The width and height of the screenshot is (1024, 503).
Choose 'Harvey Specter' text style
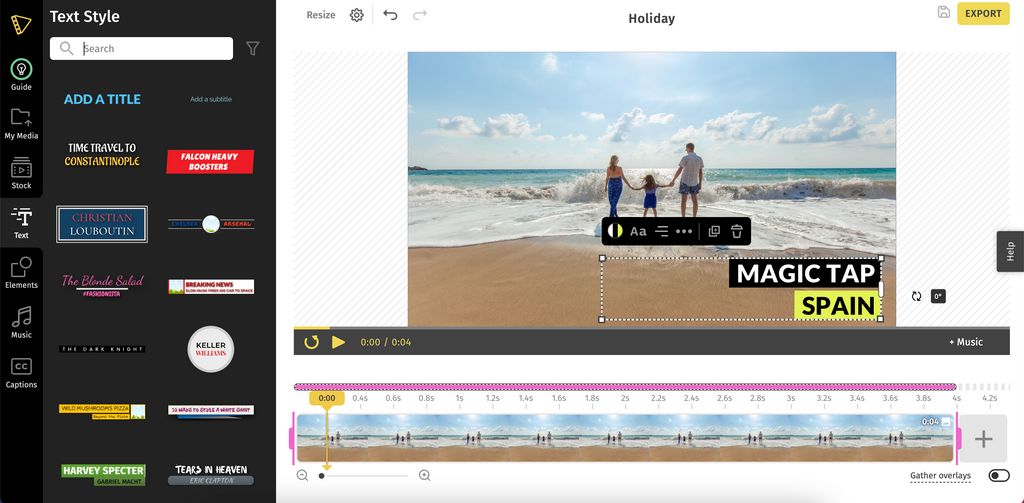(x=103, y=474)
